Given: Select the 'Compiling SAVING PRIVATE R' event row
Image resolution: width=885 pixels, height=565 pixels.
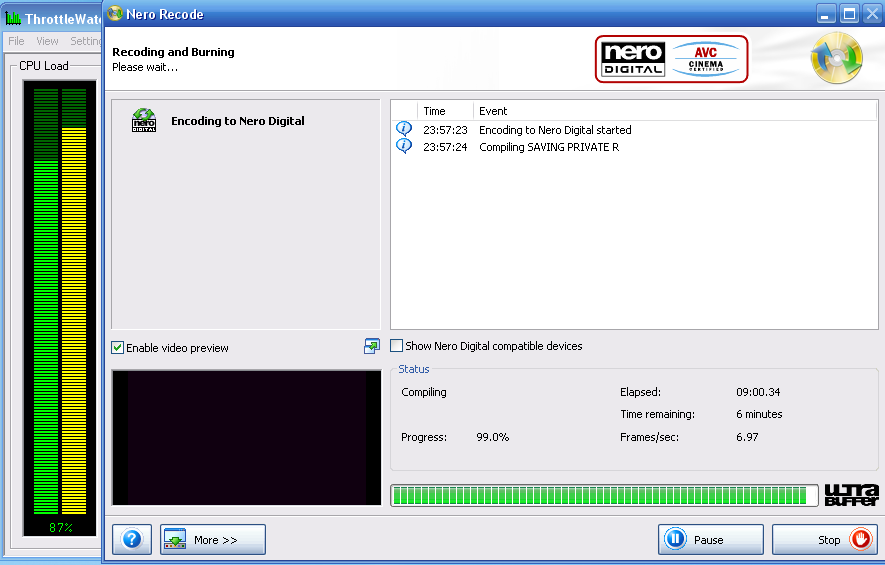Looking at the screenshot, I should point(634,147).
